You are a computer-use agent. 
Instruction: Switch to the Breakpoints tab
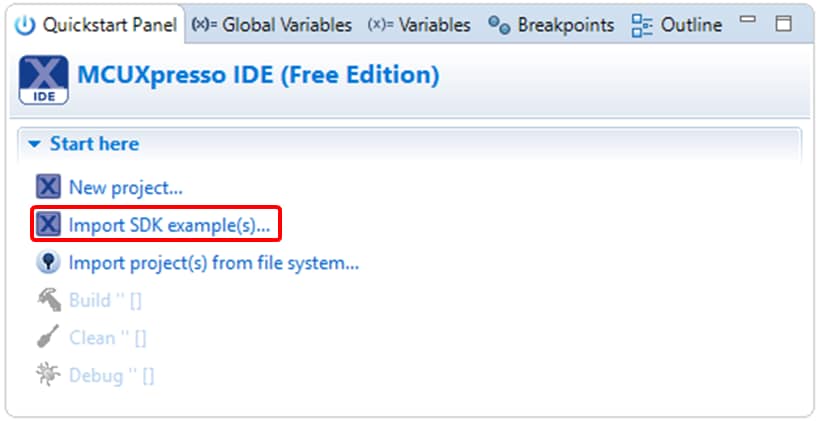click(552, 25)
